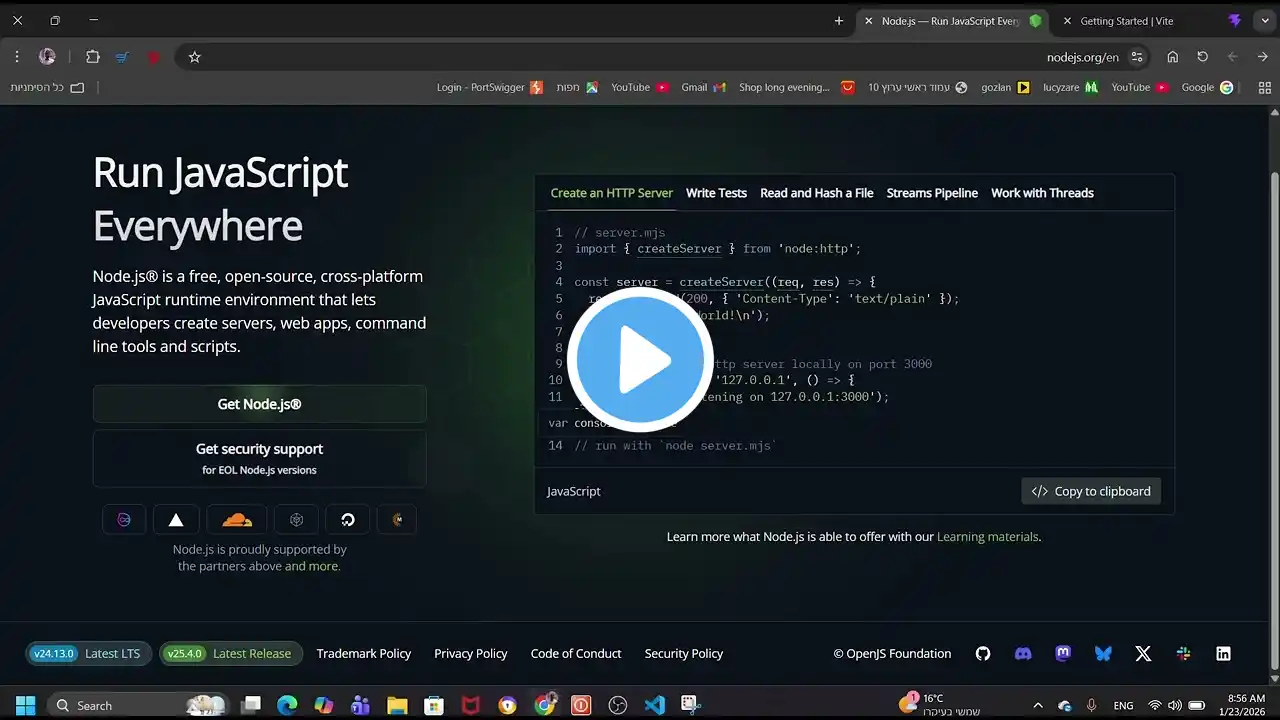Open the gozlan bookmark

(1005, 87)
